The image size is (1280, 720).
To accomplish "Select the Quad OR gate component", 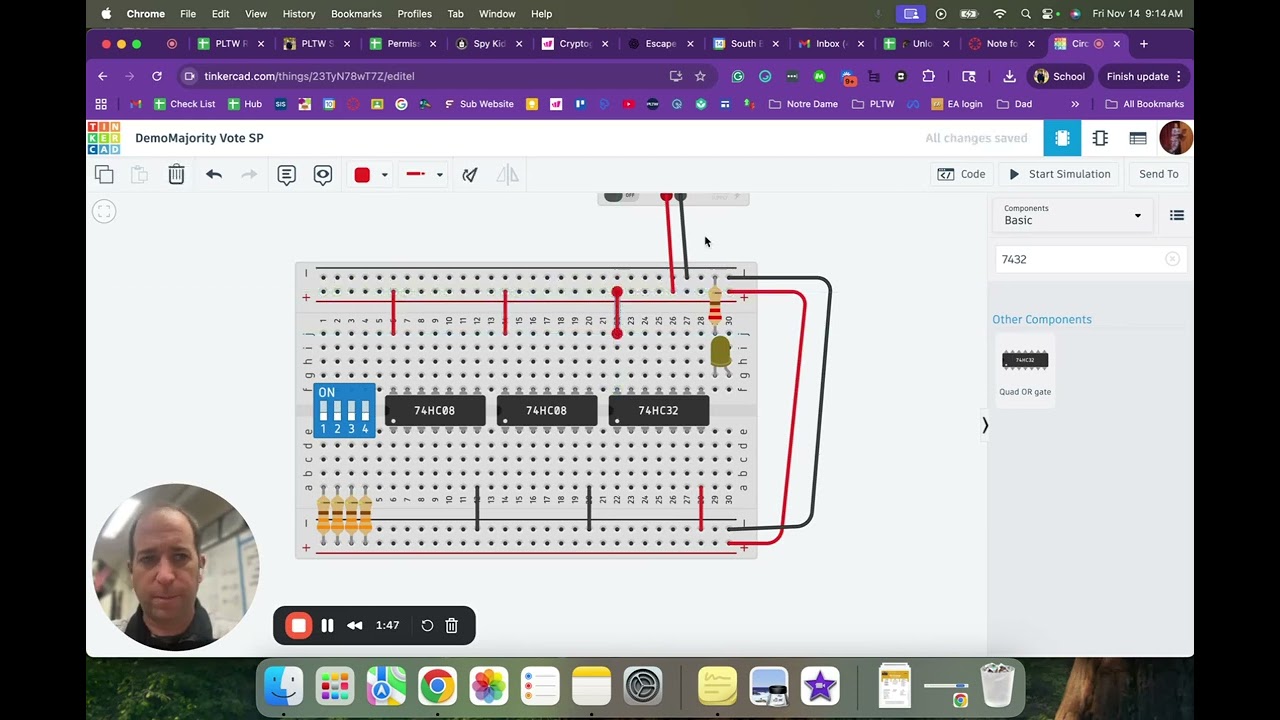I will pyautogui.click(x=1025, y=371).
